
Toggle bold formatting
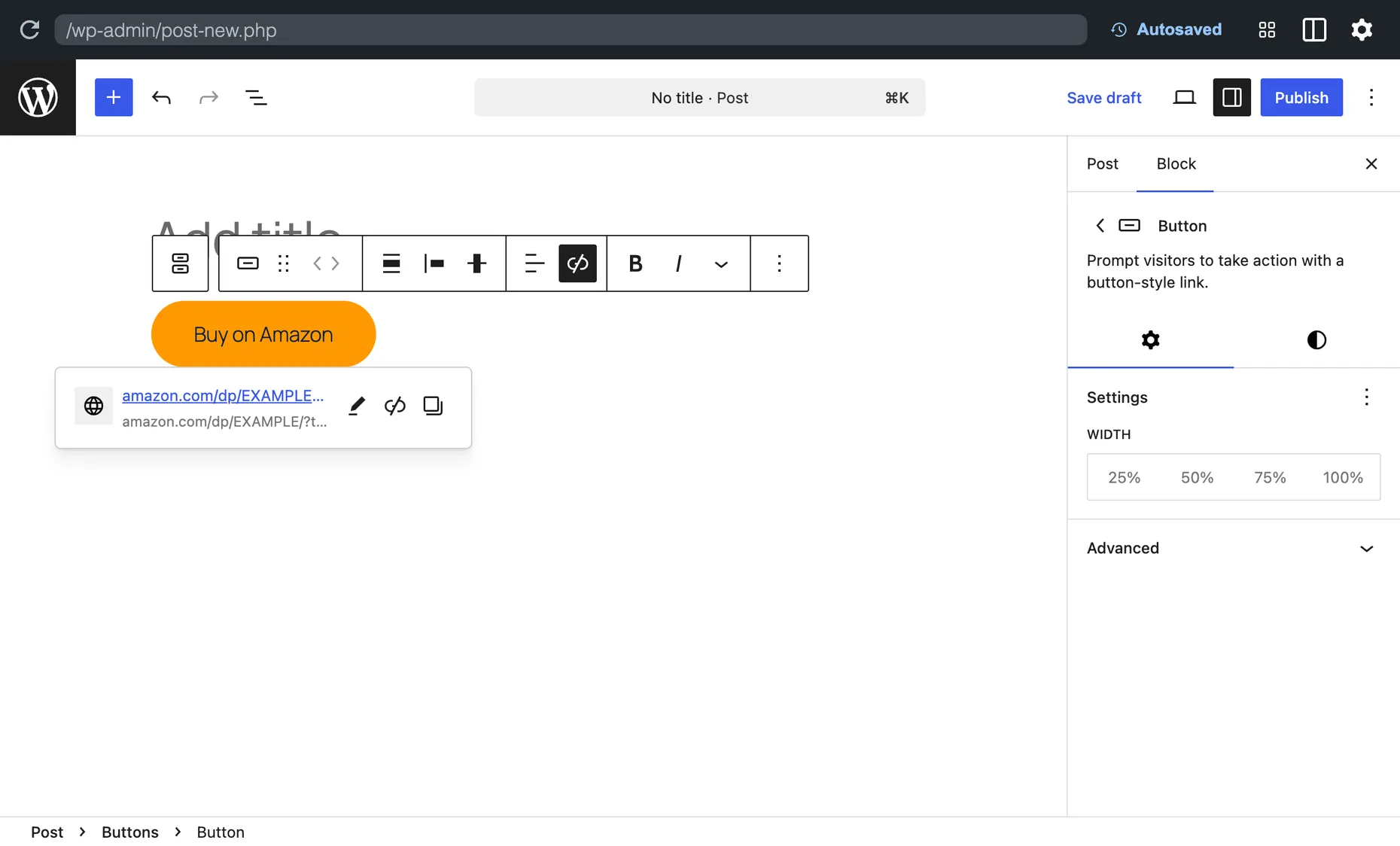tap(635, 263)
